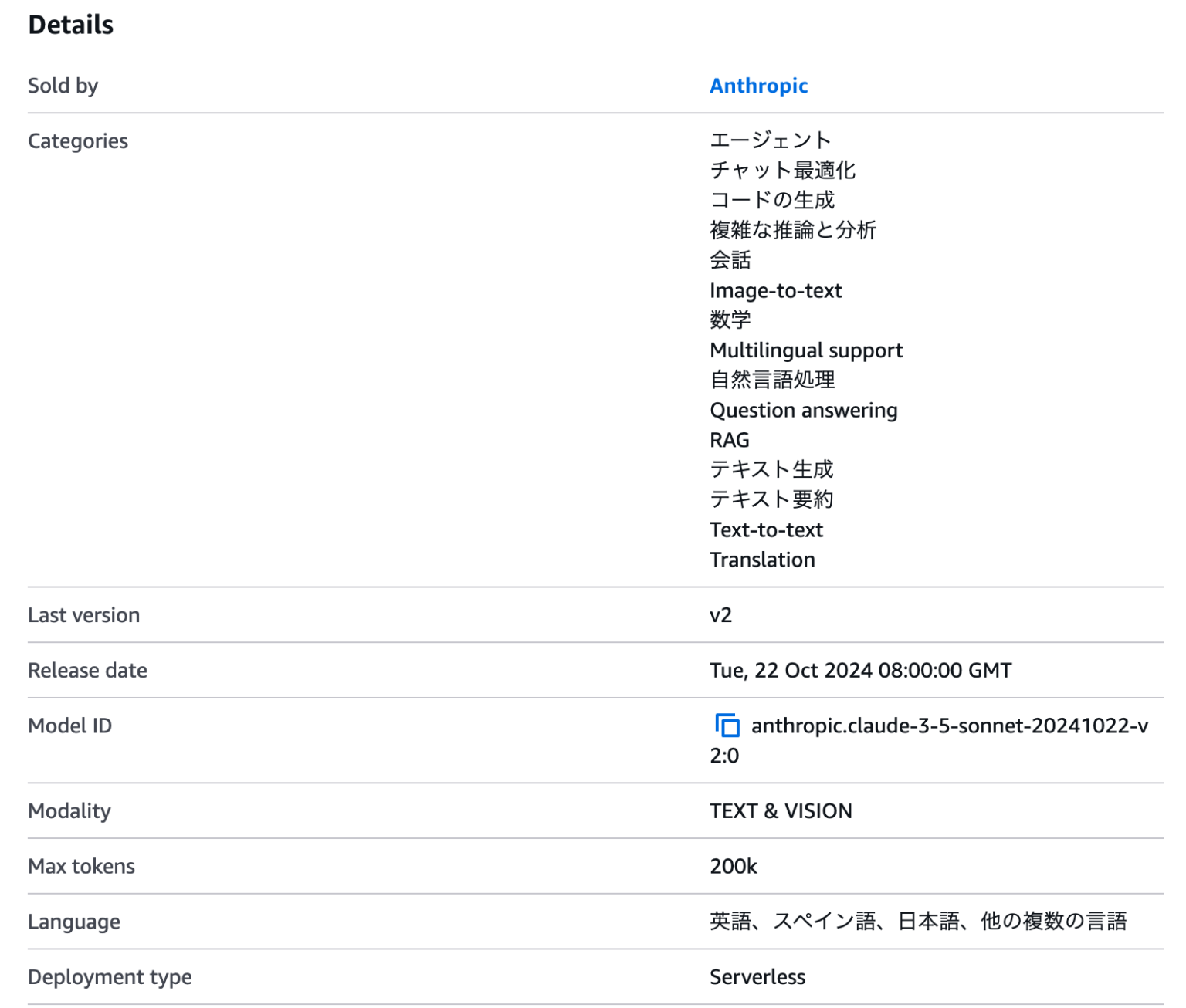Select the 自然言語処理 category
Viewport: 1186px width, 1008px height.
tap(773, 380)
